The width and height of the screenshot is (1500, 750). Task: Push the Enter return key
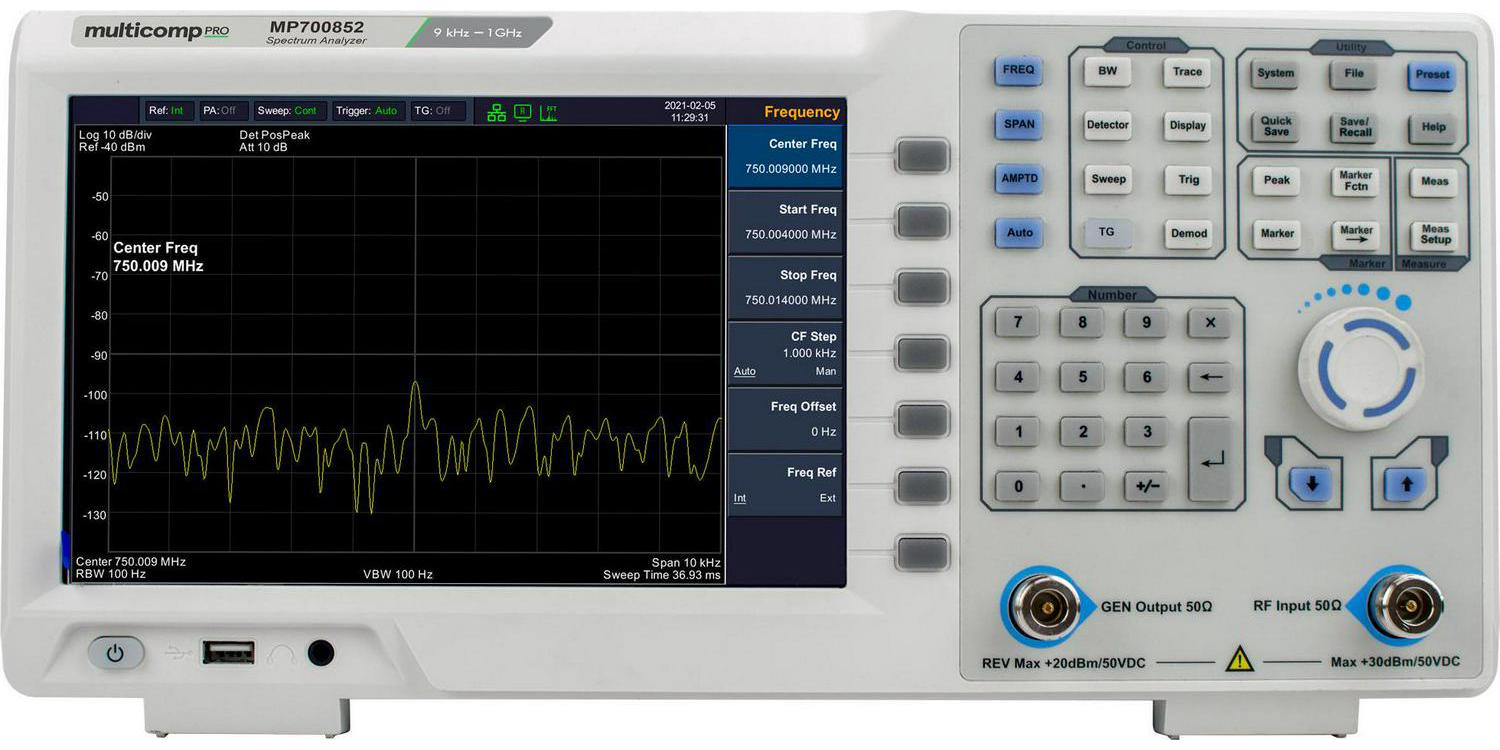(x=1210, y=460)
